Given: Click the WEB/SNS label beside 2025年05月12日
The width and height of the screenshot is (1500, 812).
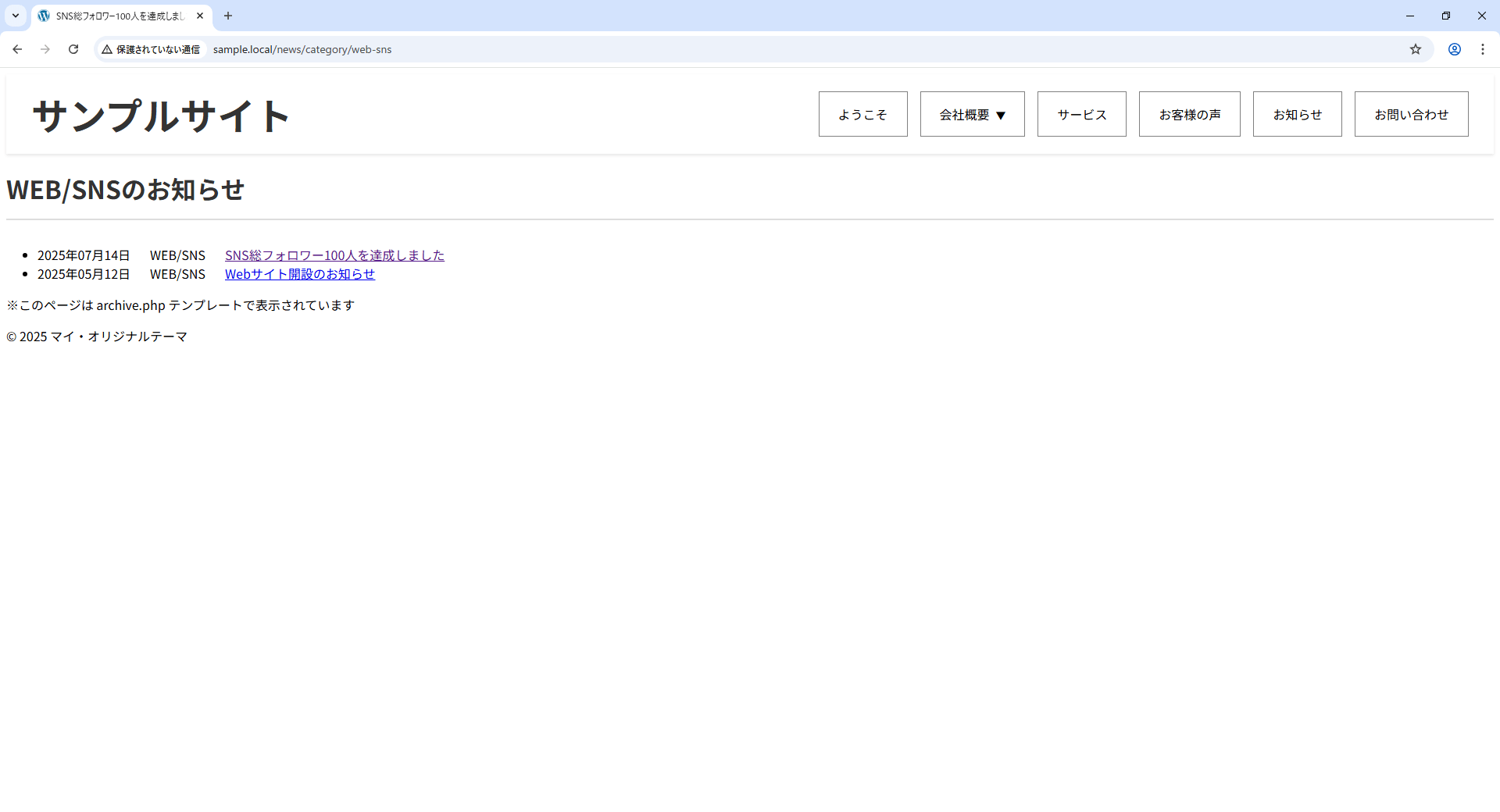Looking at the screenshot, I should coord(177,274).
